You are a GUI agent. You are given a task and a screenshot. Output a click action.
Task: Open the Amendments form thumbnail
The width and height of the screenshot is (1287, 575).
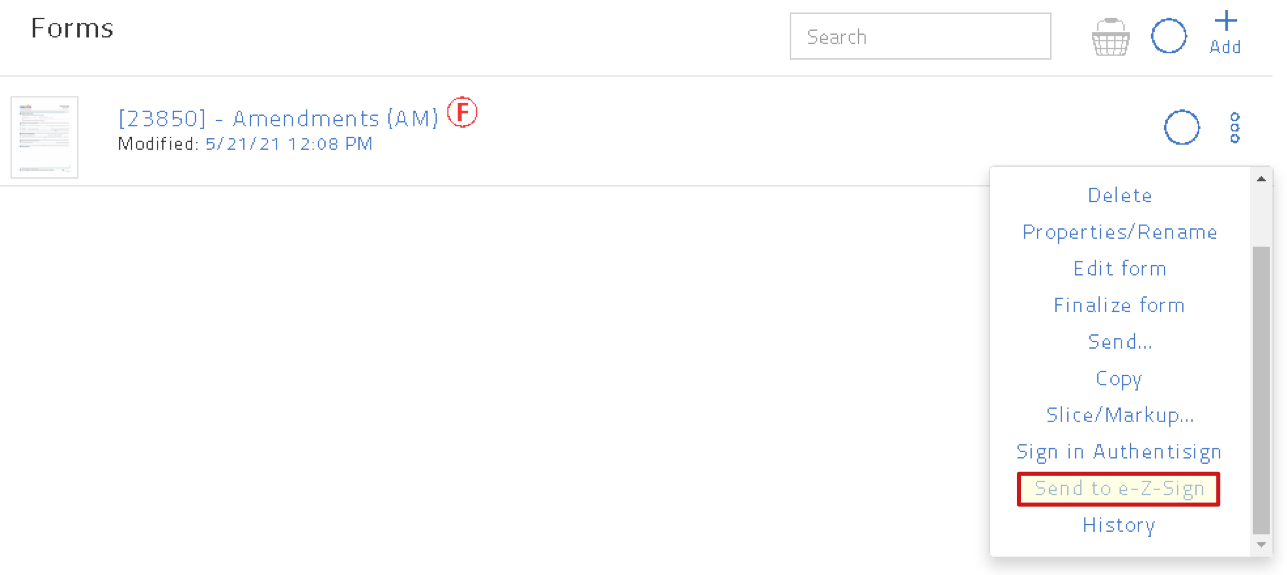click(x=44, y=137)
